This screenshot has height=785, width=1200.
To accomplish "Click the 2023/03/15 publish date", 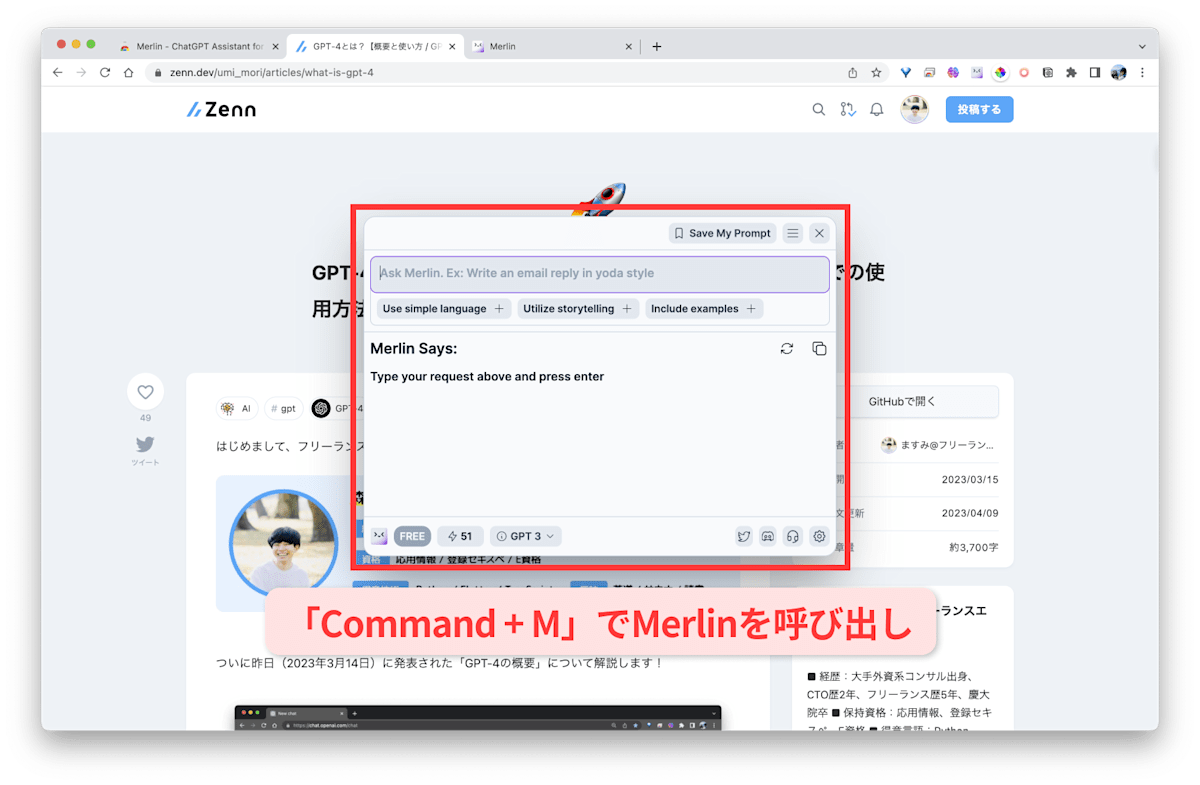I will coord(970,480).
